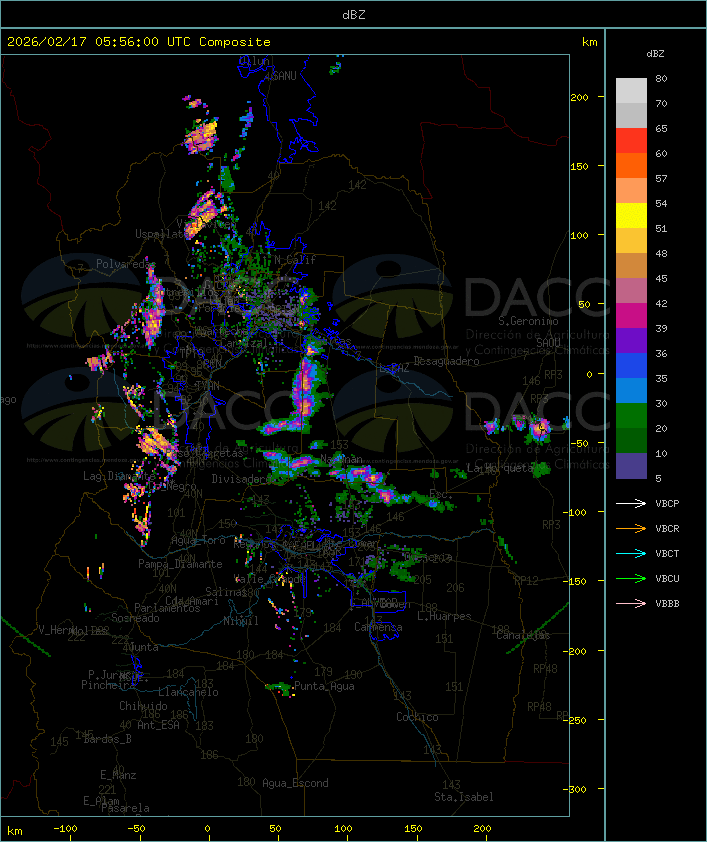Click the 'VBCR' legend label
This screenshot has width=707, height=842.
pos(667,528)
